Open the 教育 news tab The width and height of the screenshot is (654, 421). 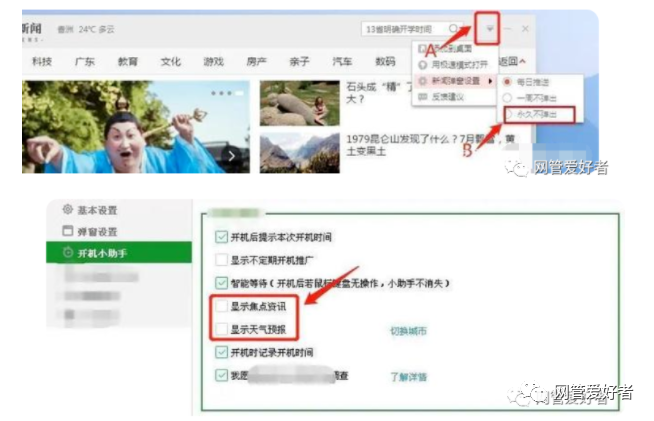pyautogui.click(x=128, y=61)
